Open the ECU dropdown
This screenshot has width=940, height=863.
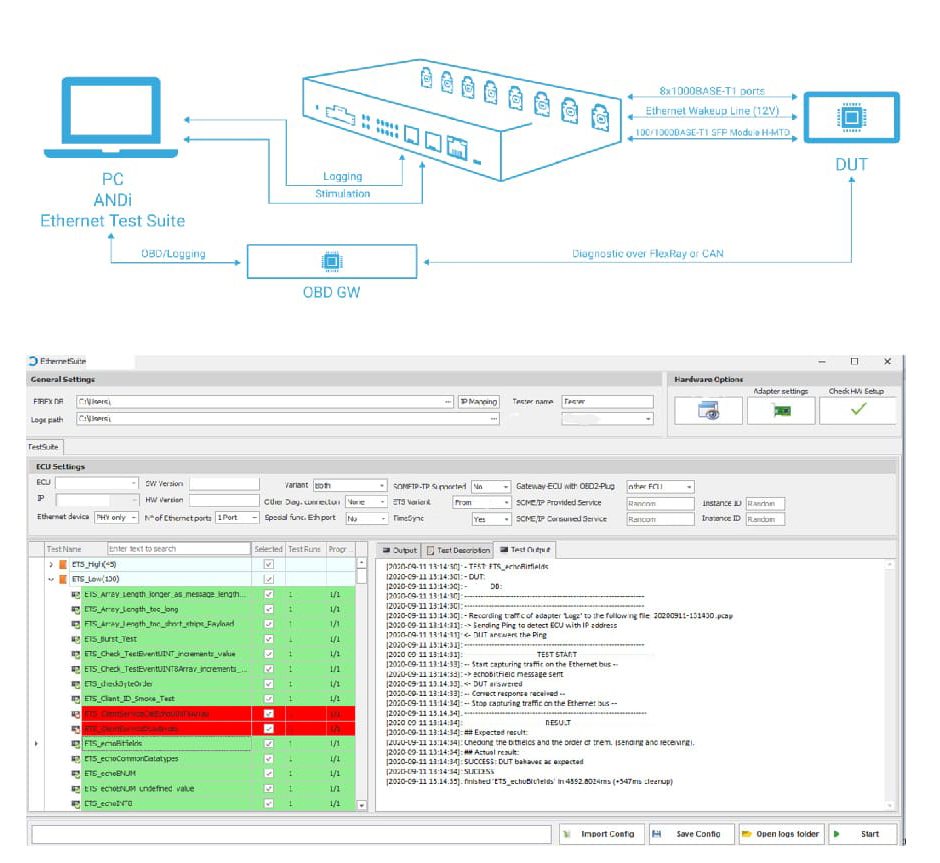(x=97, y=483)
